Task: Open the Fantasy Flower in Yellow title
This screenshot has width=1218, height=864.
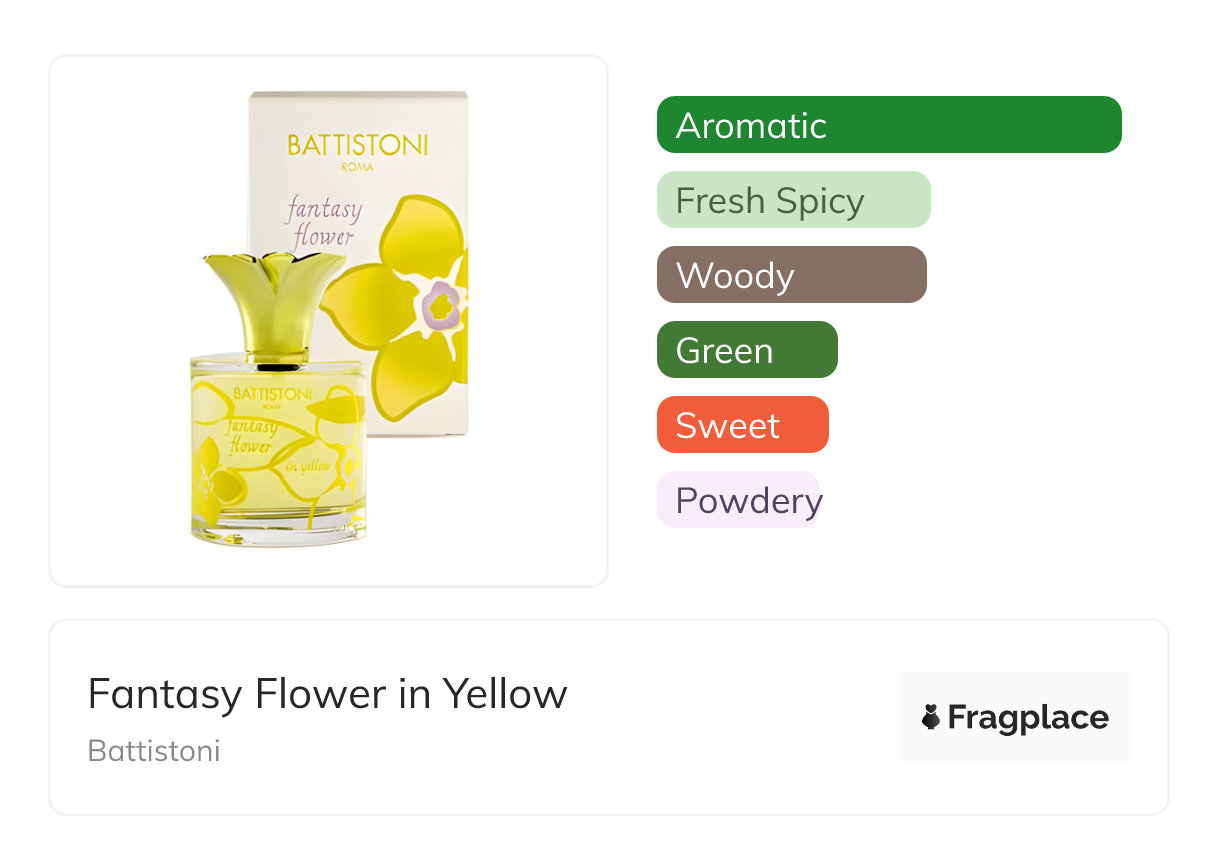Action: point(327,693)
